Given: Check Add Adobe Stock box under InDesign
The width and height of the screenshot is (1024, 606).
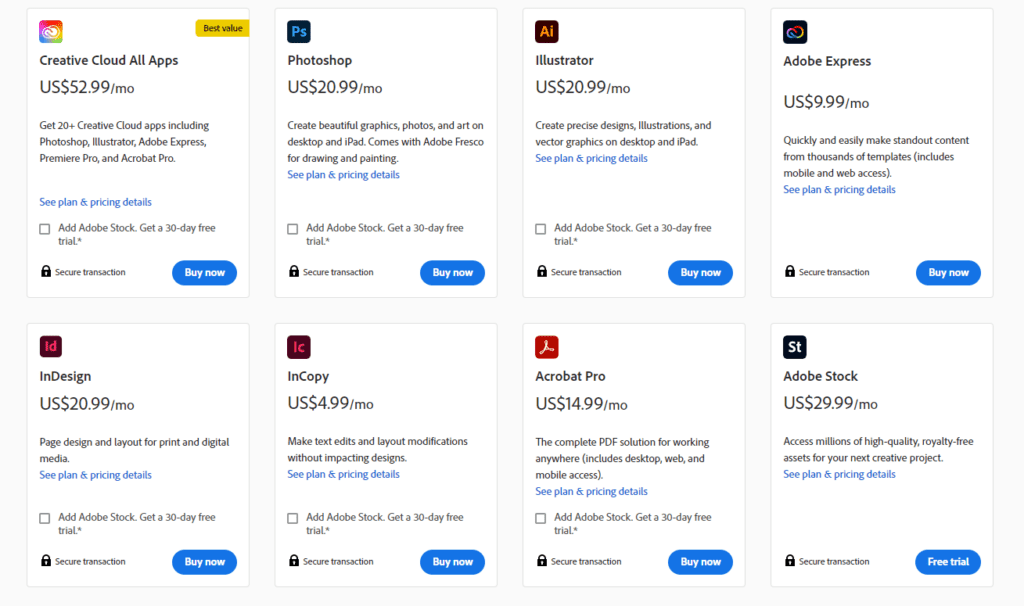Looking at the screenshot, I should 45,518.
